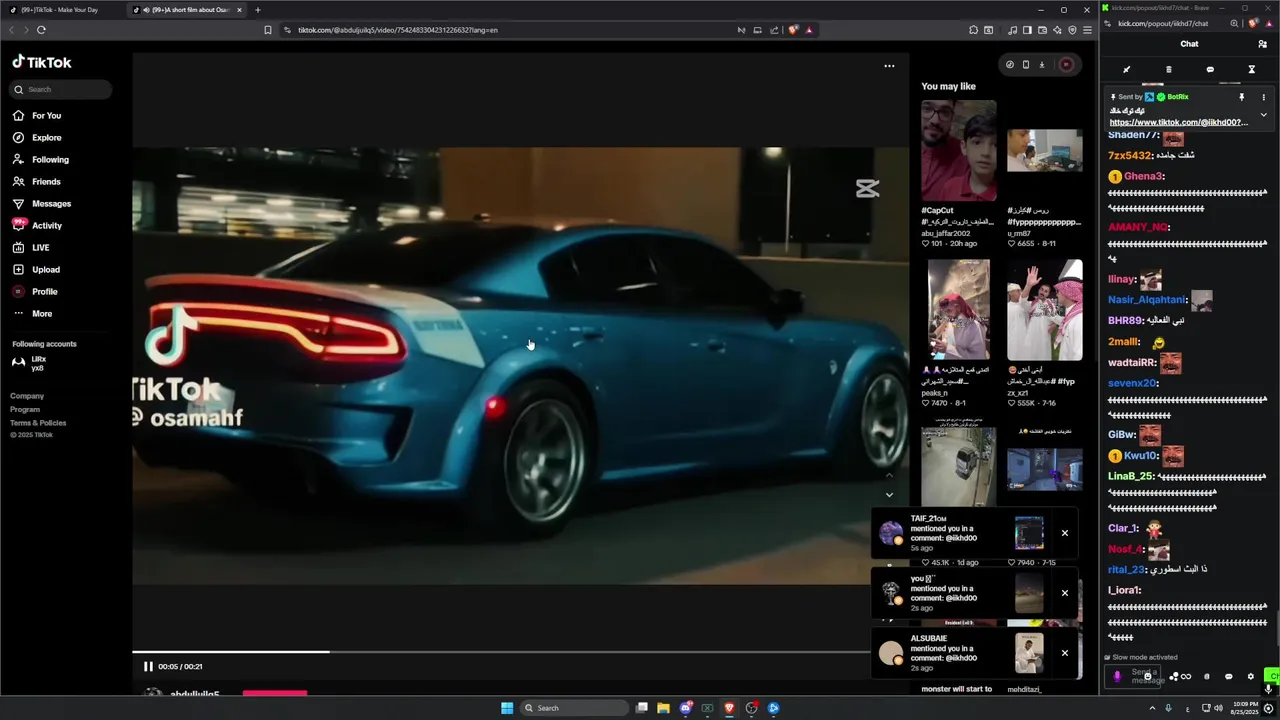Image resolution: width=1280 pixels, height=720 pixels.
Task: Show hidden system tray icons
Action: [1151, 708]
